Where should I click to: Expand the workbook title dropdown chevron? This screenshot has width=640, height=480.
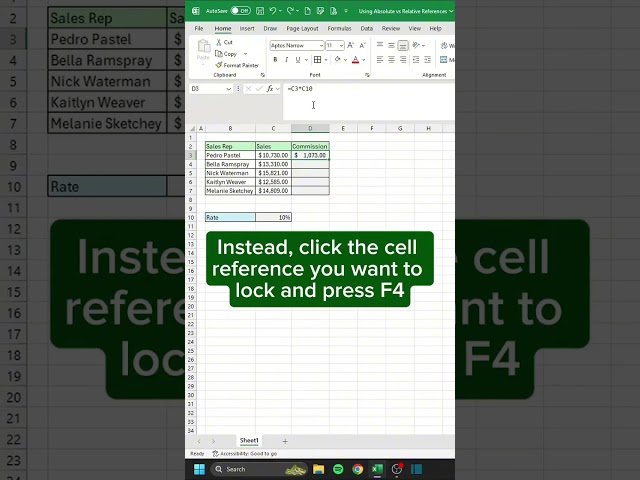point(451,11)
